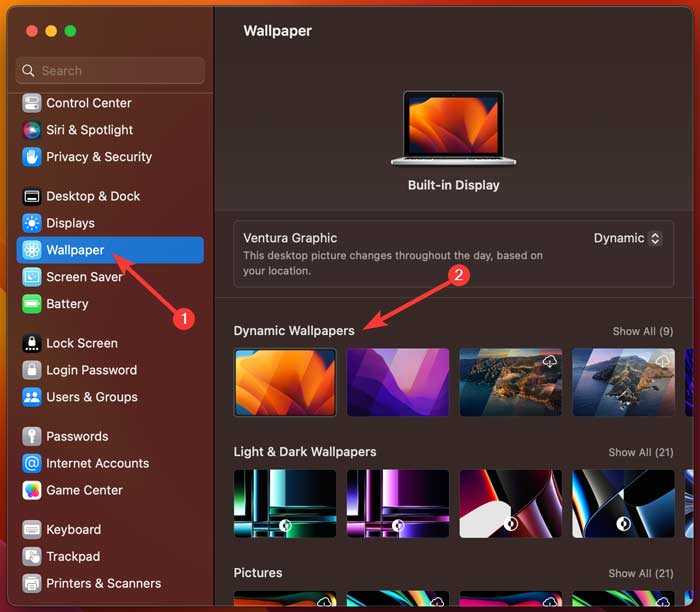Download the third dynamic wallpaper via cloud icon
Screen dimensions: 700x612
coord(550,361)
